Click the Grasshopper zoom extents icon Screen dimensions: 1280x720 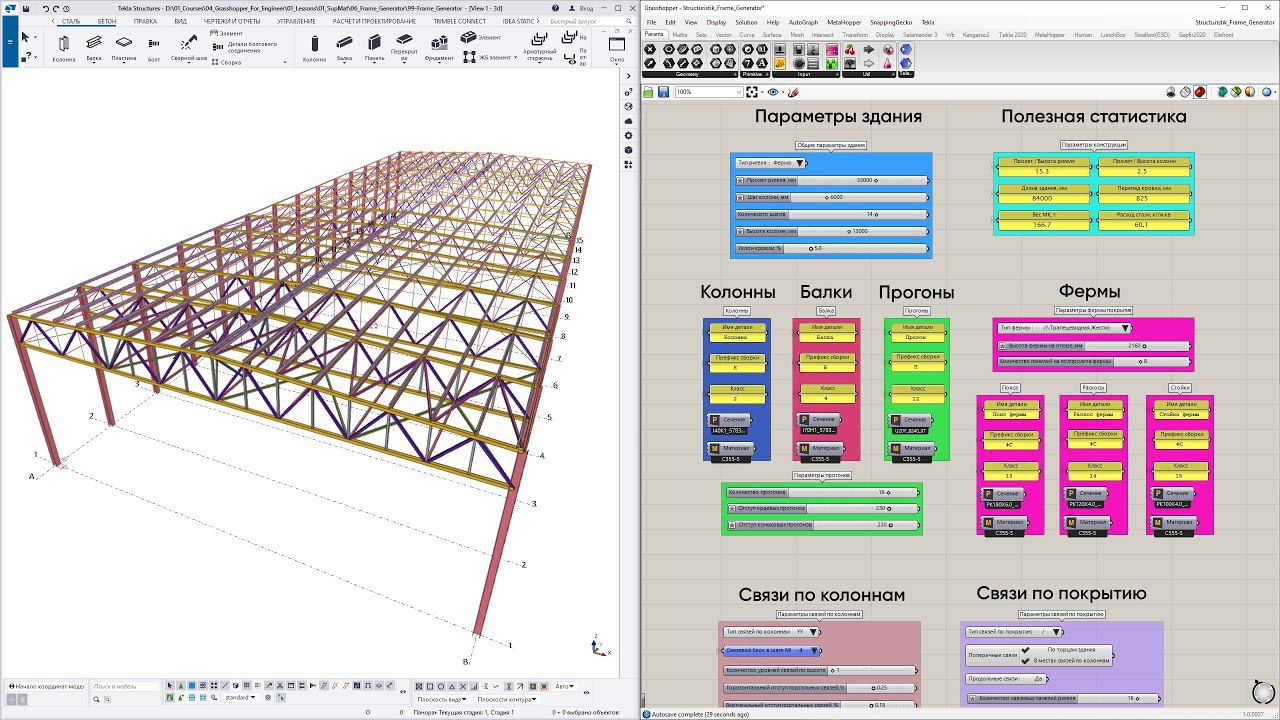coord(752,92)
